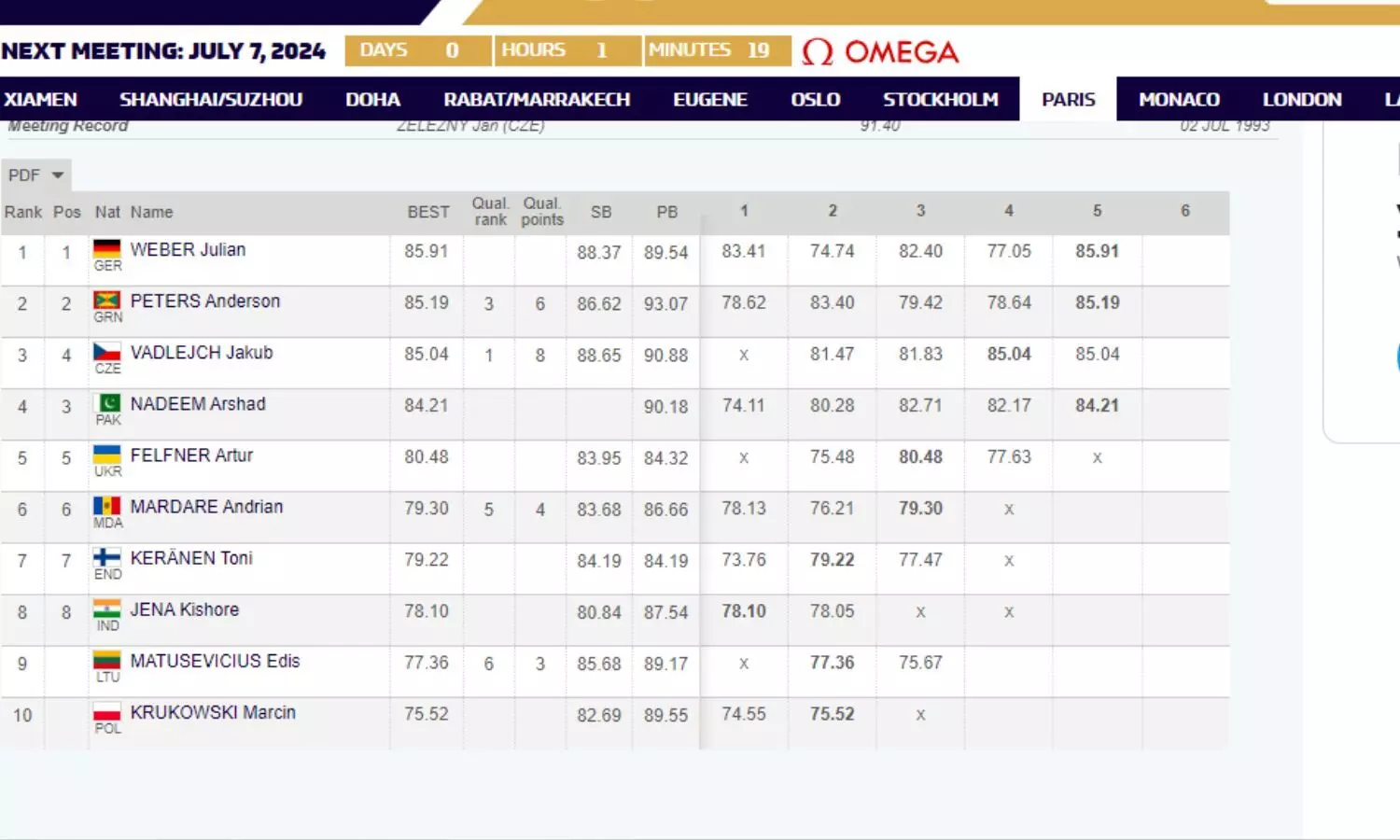Select the DOHA meeting tab
1400x840 pixels.
(x=372, y=100)
